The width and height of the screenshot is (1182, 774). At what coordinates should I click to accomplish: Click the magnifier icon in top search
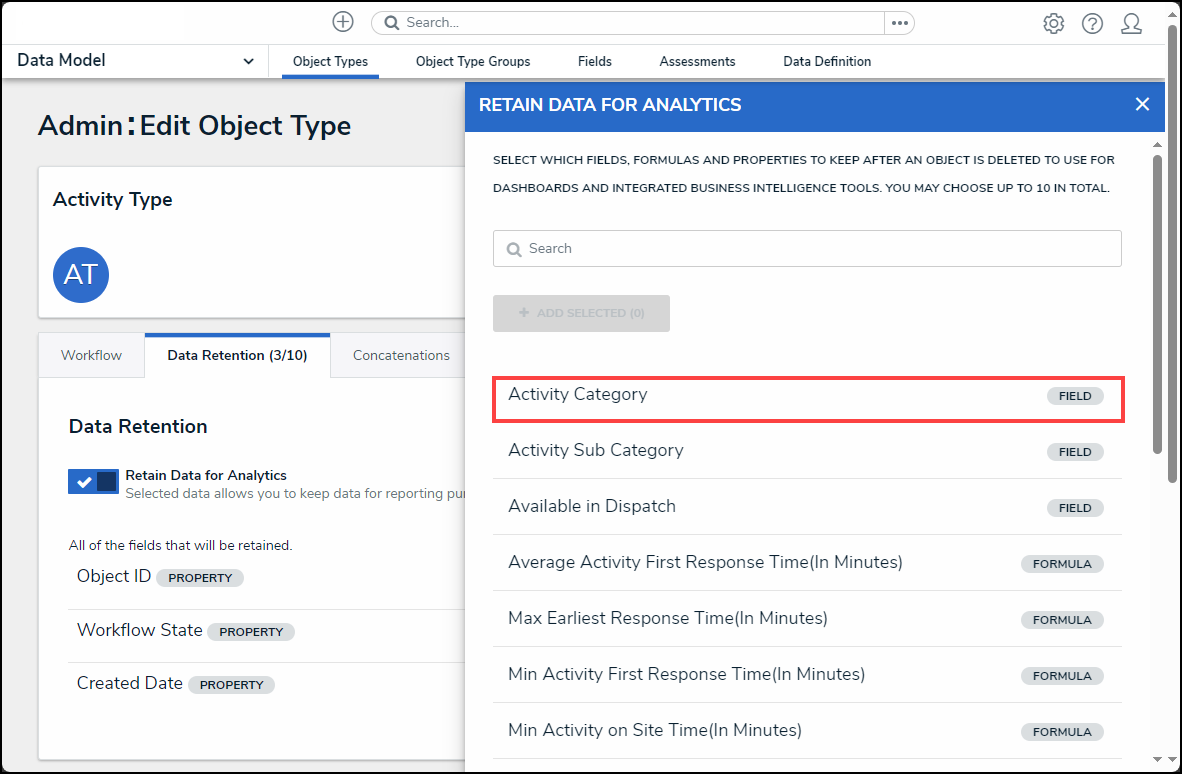392,23
